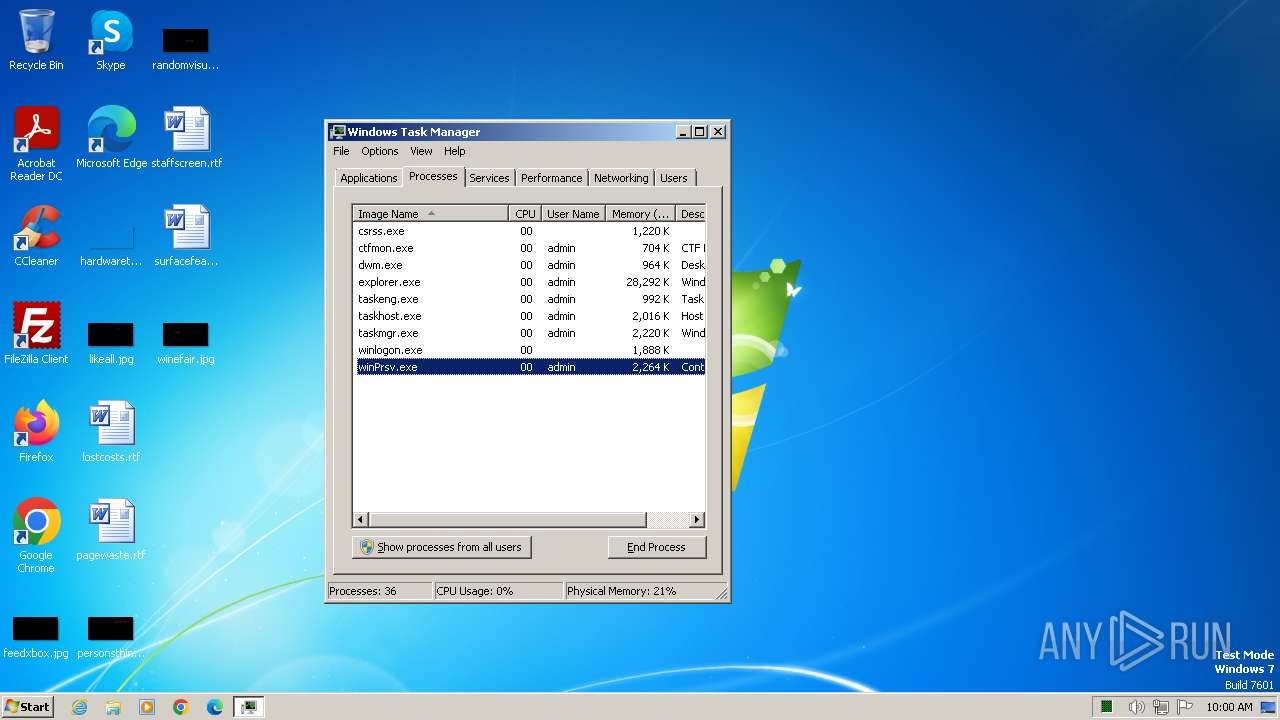Open the Action Center flag icon

point(1185,707)
